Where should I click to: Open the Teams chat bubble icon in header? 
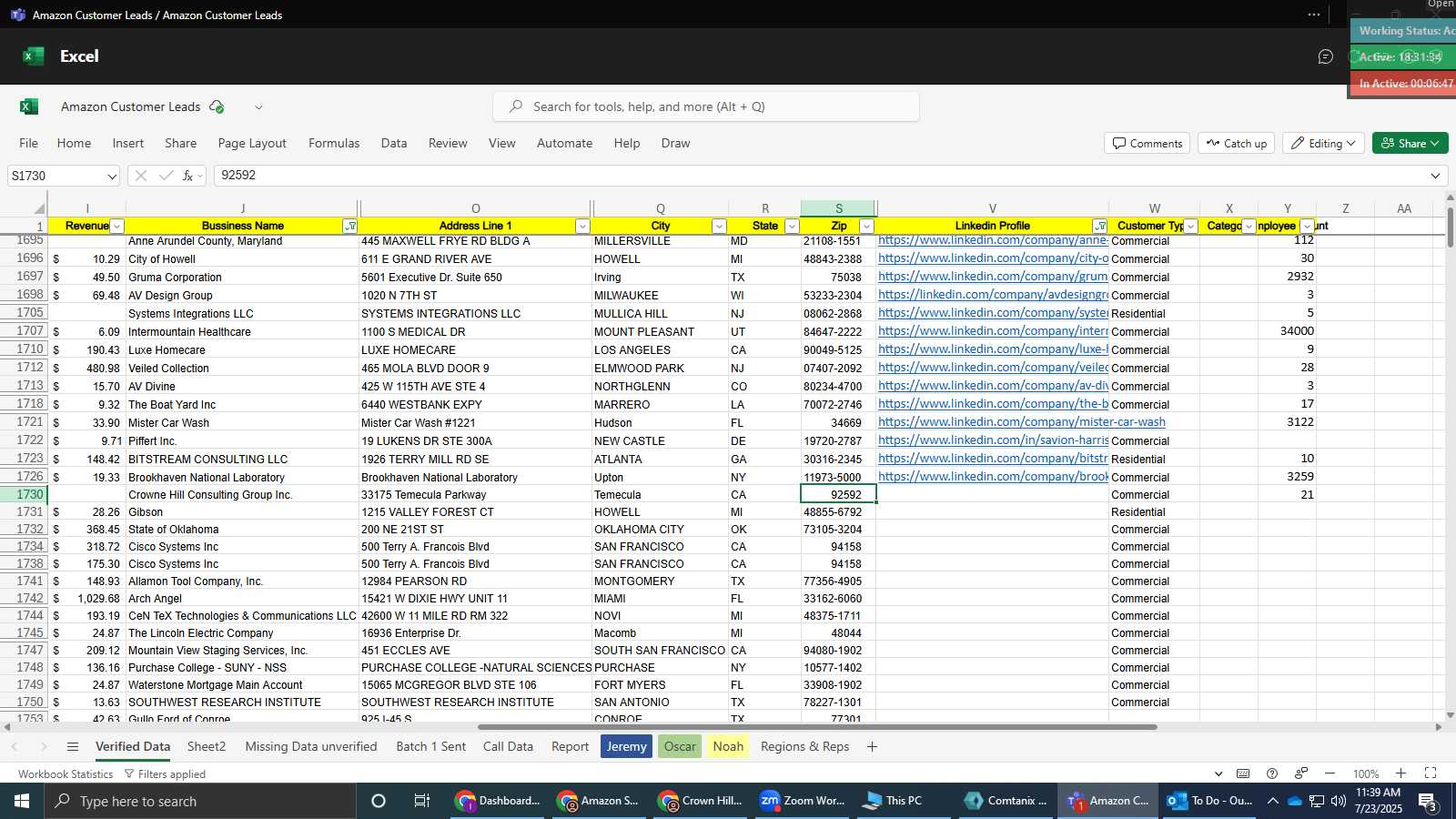pyautogui.click(x=1325, y=56)
